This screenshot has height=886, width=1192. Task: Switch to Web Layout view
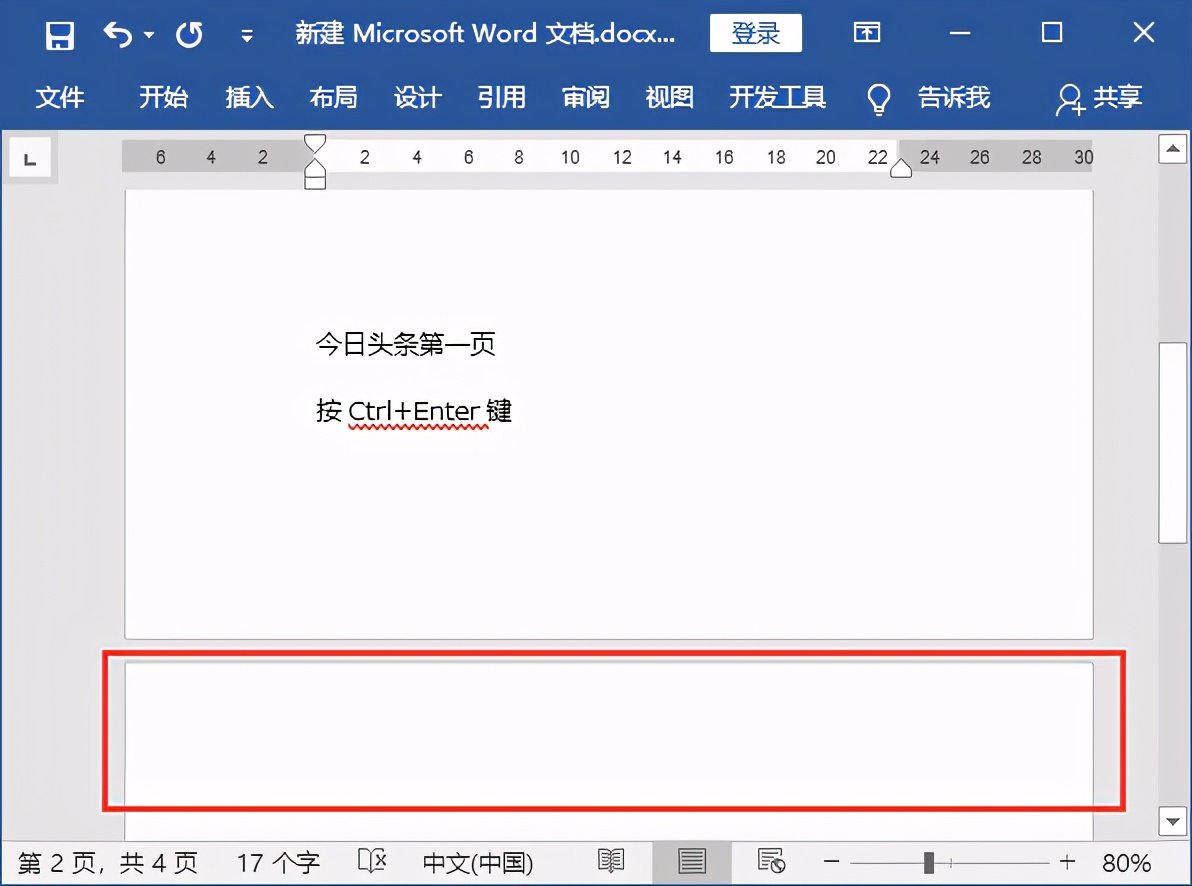tap(771, 862)
